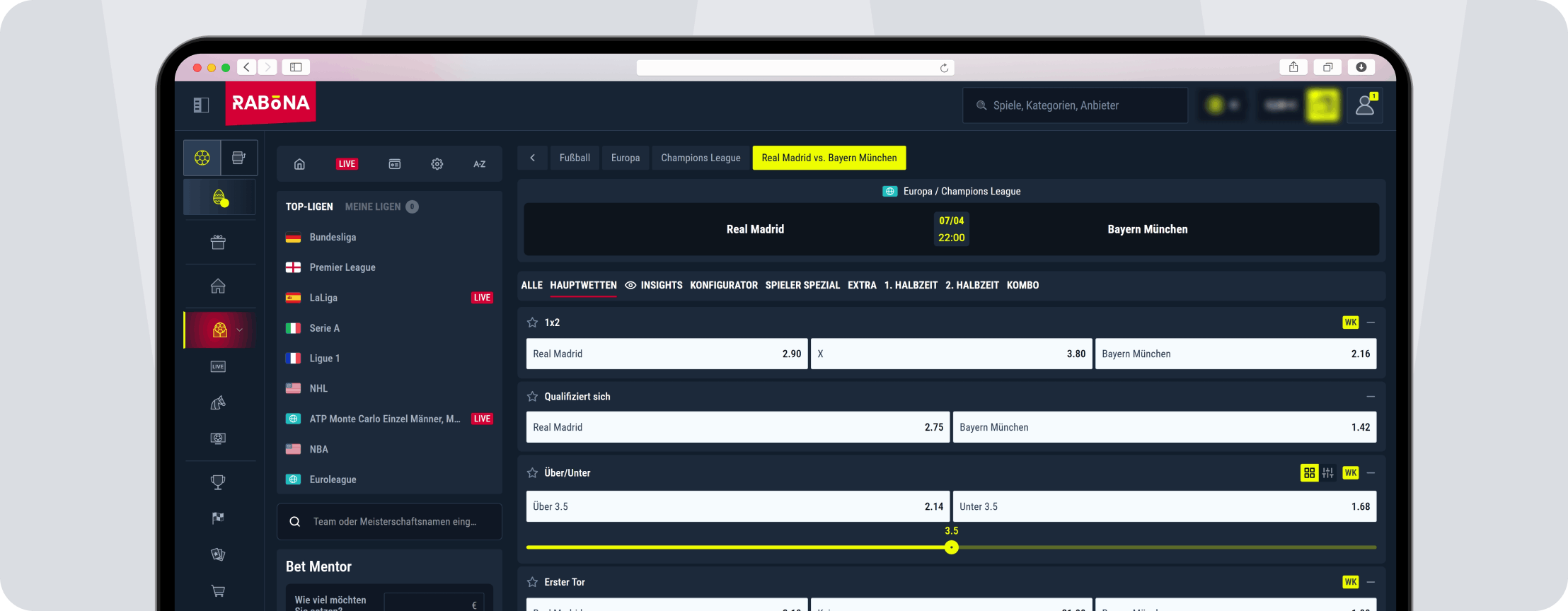This screenshot has width=1568, height=611.
Task: Collapse the Erster Tor section
Action: point(1371,582)
